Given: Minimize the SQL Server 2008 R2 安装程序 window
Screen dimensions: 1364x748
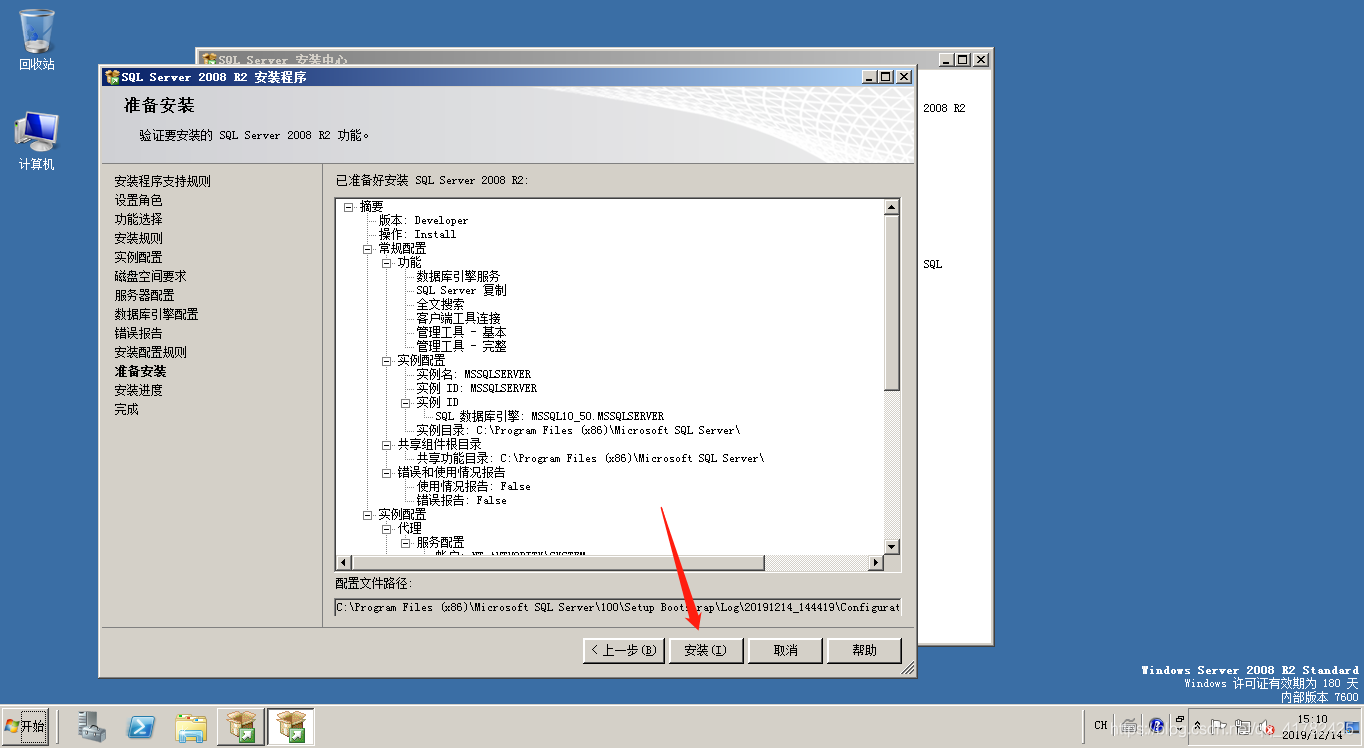Looking at the screenshot, I should point(871,77).
